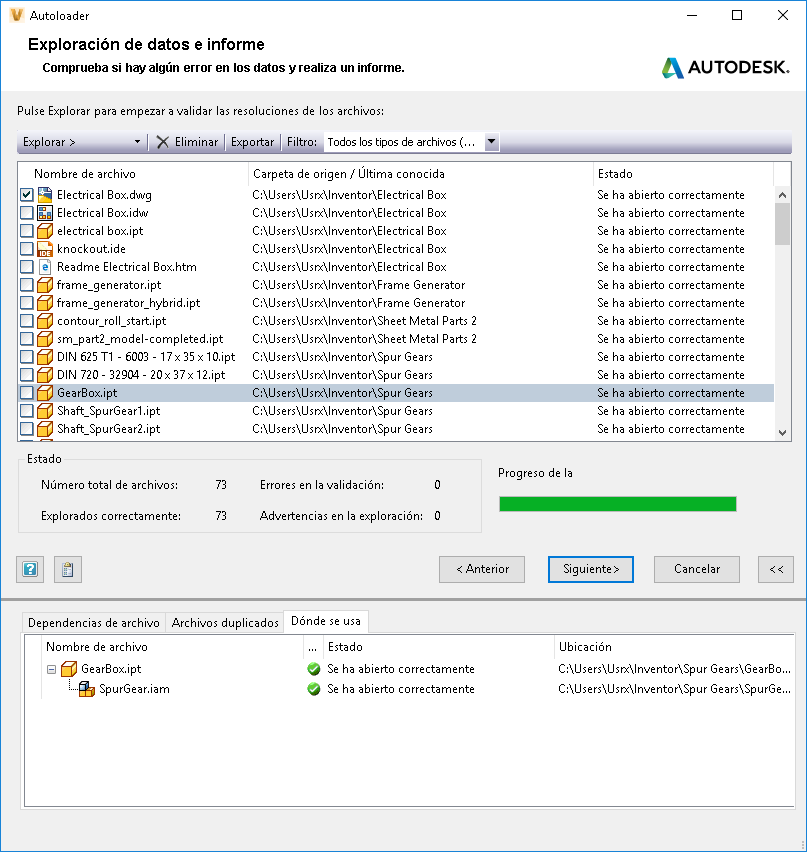Screen dimensions: 807x852
Task: Click Ubicación column header in lower panel
Action: point(674,647)
